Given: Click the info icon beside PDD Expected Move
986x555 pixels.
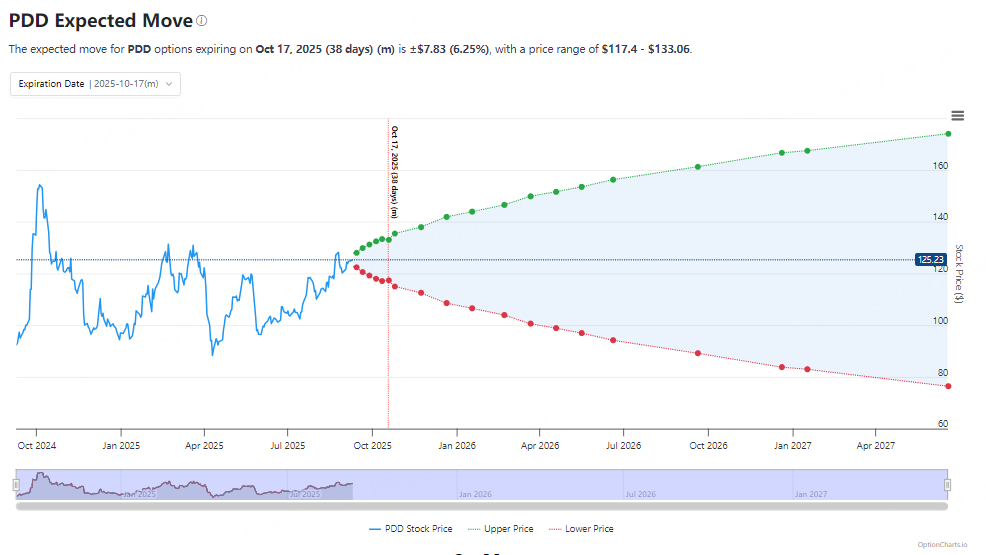Looking at the screenshot, I should [201, 21].
